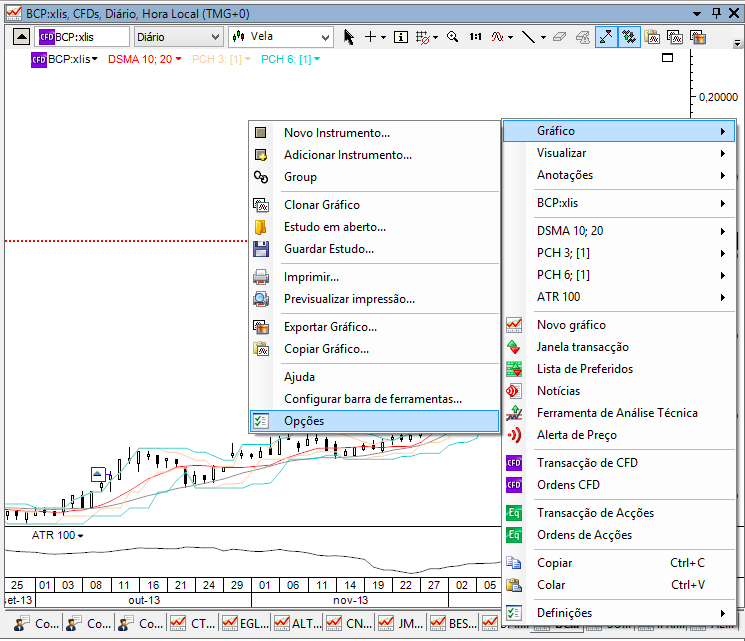The width and height of the screenshot is (745, 641).
Task: Open the PCH 6; [1] legend dropdown
Action: 317,59
